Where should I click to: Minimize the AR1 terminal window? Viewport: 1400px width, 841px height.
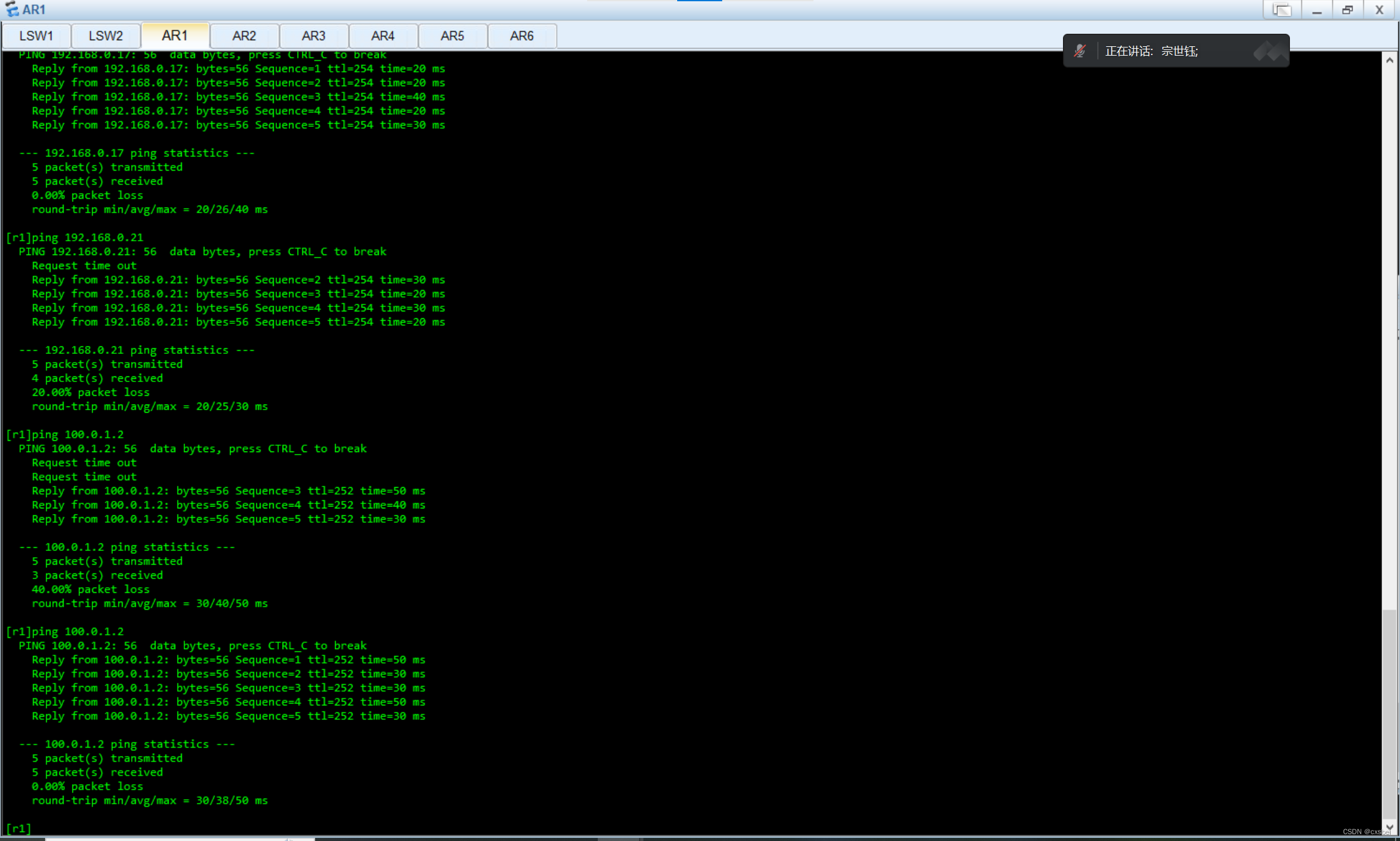tap(1317, 10)
